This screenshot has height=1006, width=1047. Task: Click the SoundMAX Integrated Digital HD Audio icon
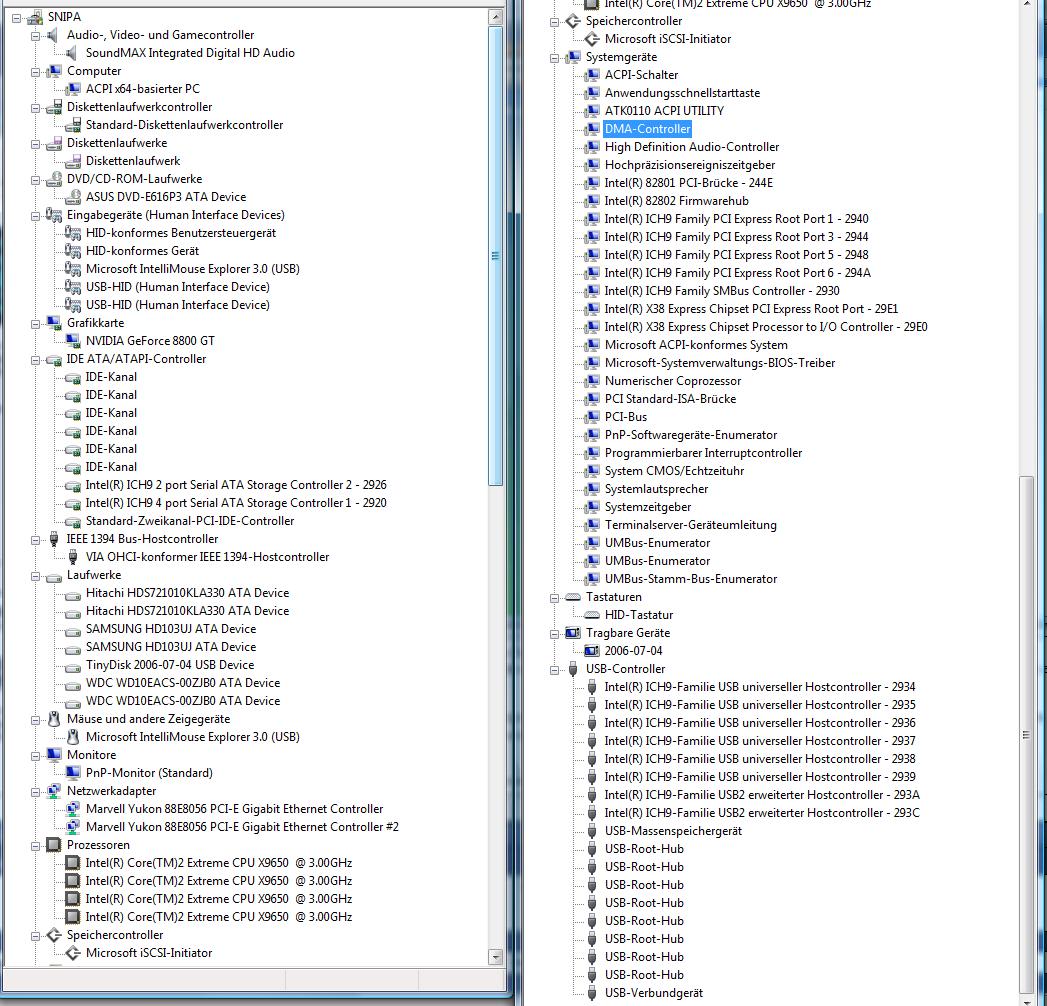[73, 53]
